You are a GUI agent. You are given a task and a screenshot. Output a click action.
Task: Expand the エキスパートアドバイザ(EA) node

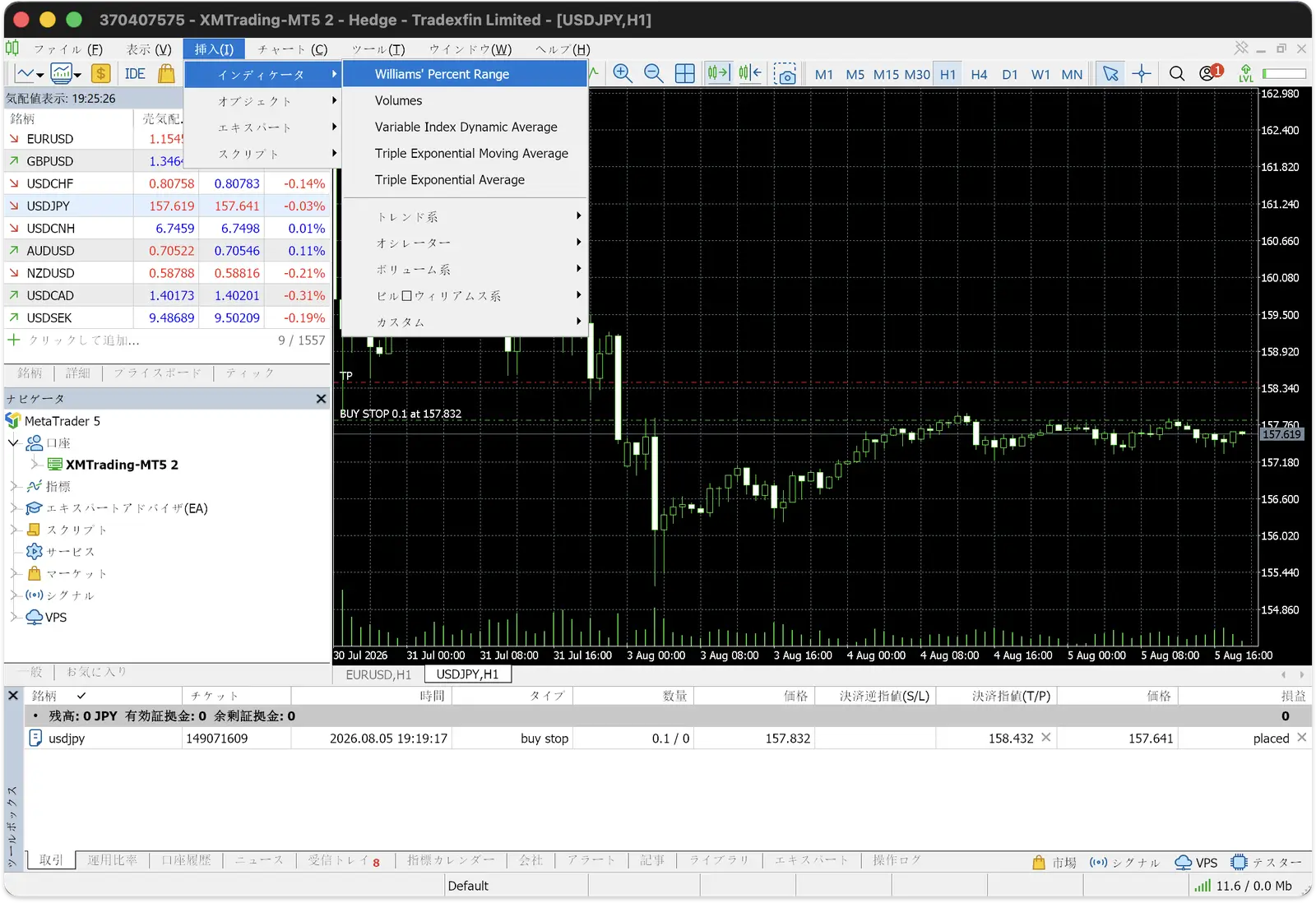tap(14, 508)
